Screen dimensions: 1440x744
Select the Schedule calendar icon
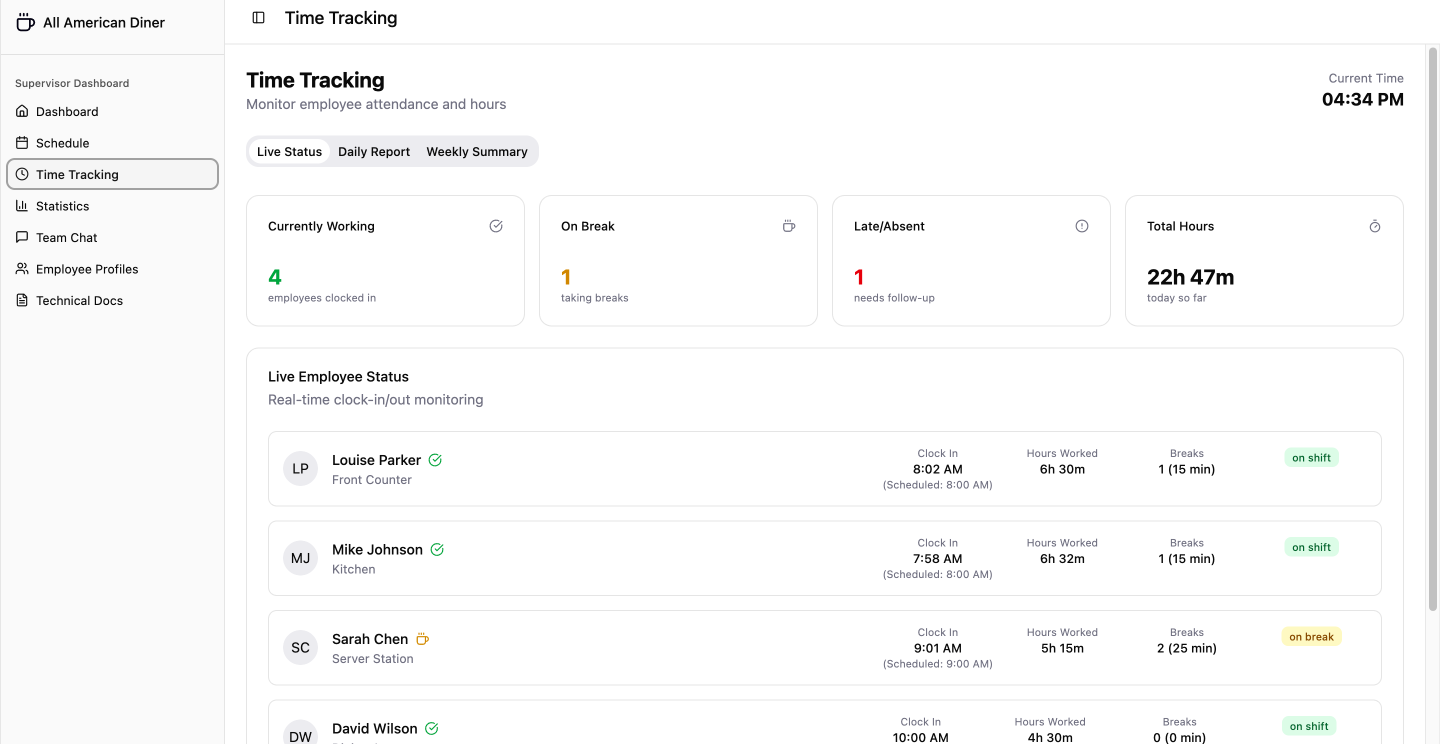tap(21, 142)
